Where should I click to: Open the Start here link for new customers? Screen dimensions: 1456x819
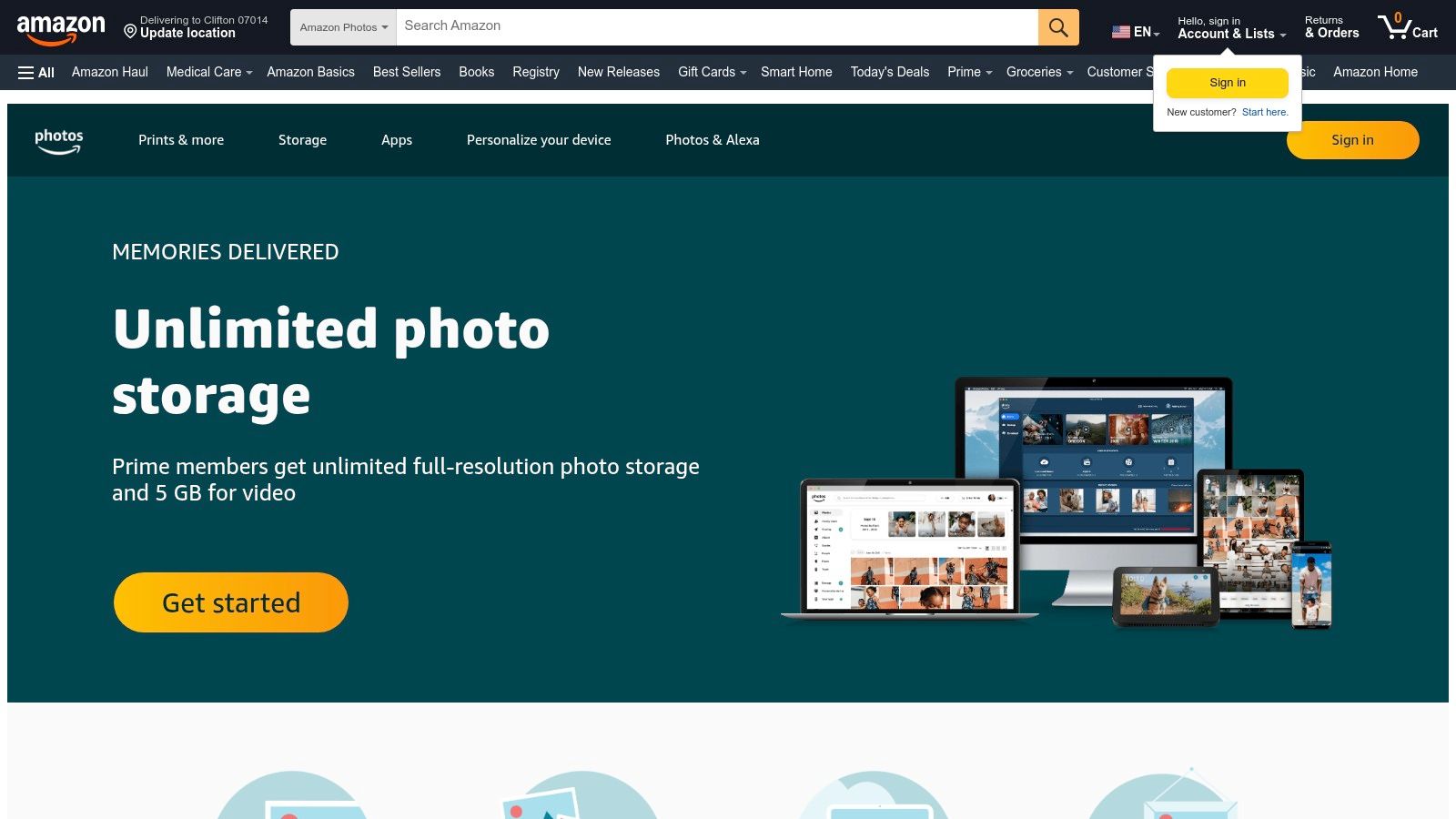pos(1265,112)
